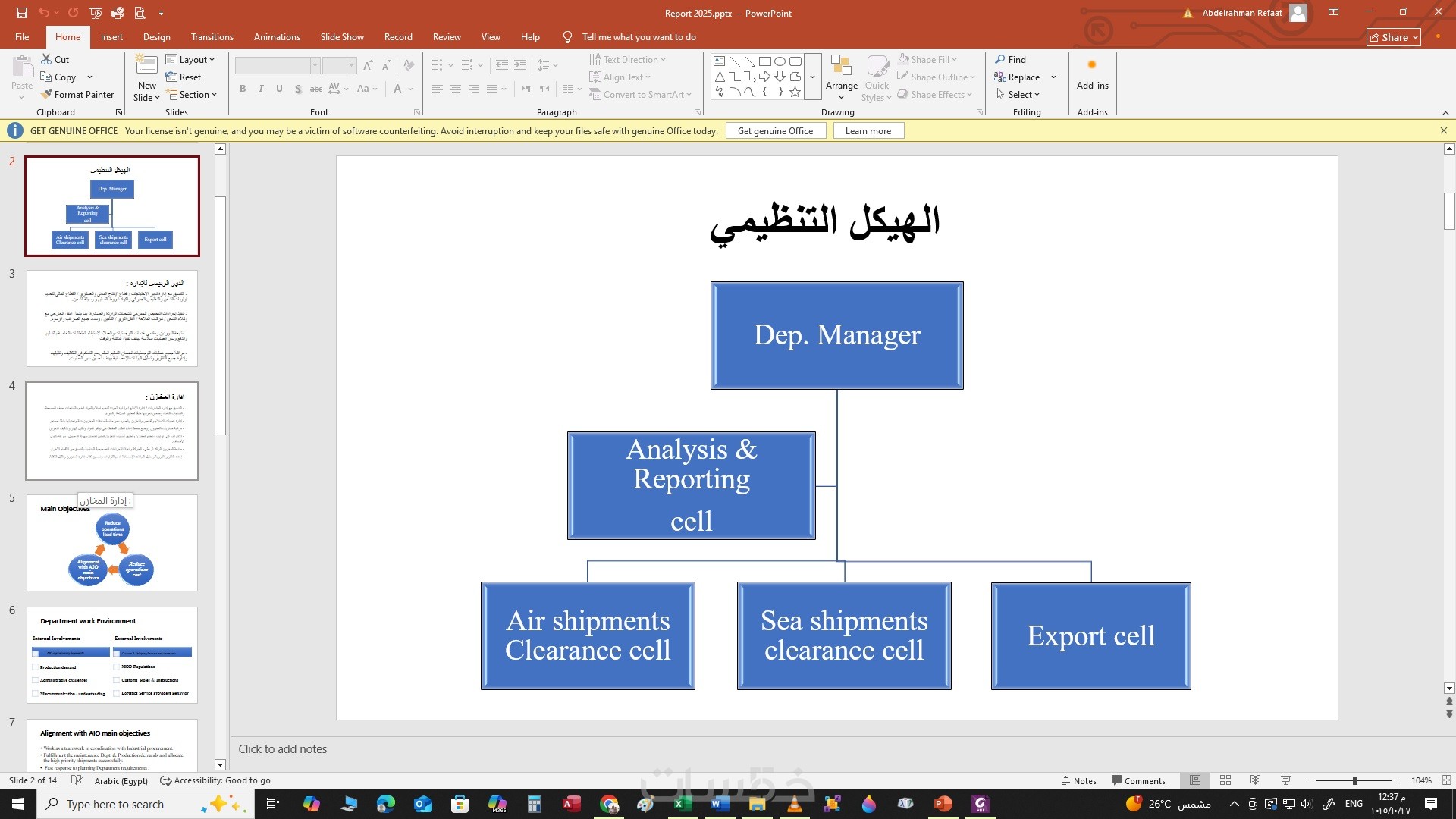1456x819 pixels.
Task: Open the Slide Show ribbon tab
Action: 341,37
